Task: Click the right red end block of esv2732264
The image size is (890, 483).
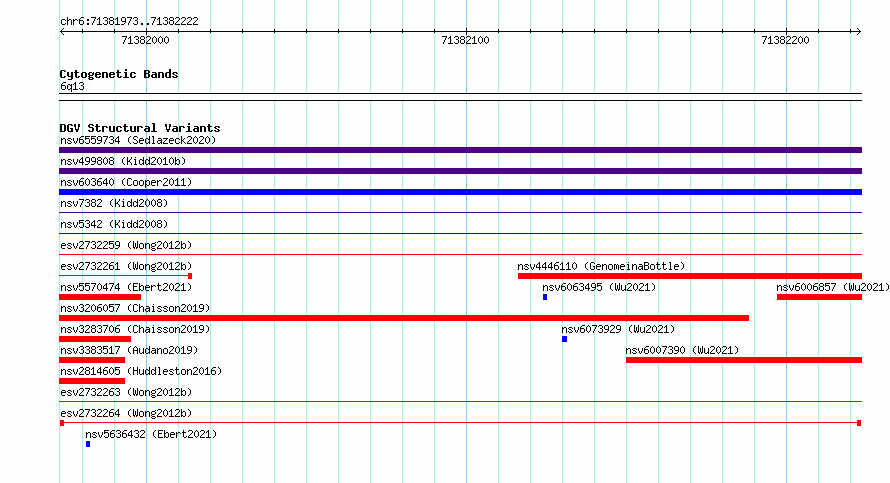Action: 859,423
